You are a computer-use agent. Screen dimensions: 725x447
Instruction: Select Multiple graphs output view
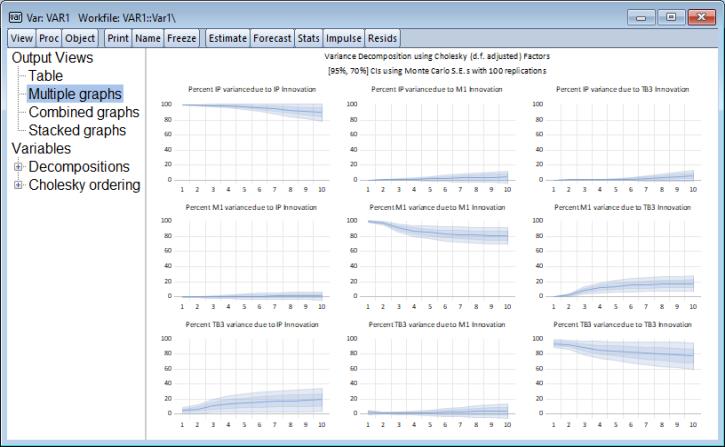tap(75, 94)
